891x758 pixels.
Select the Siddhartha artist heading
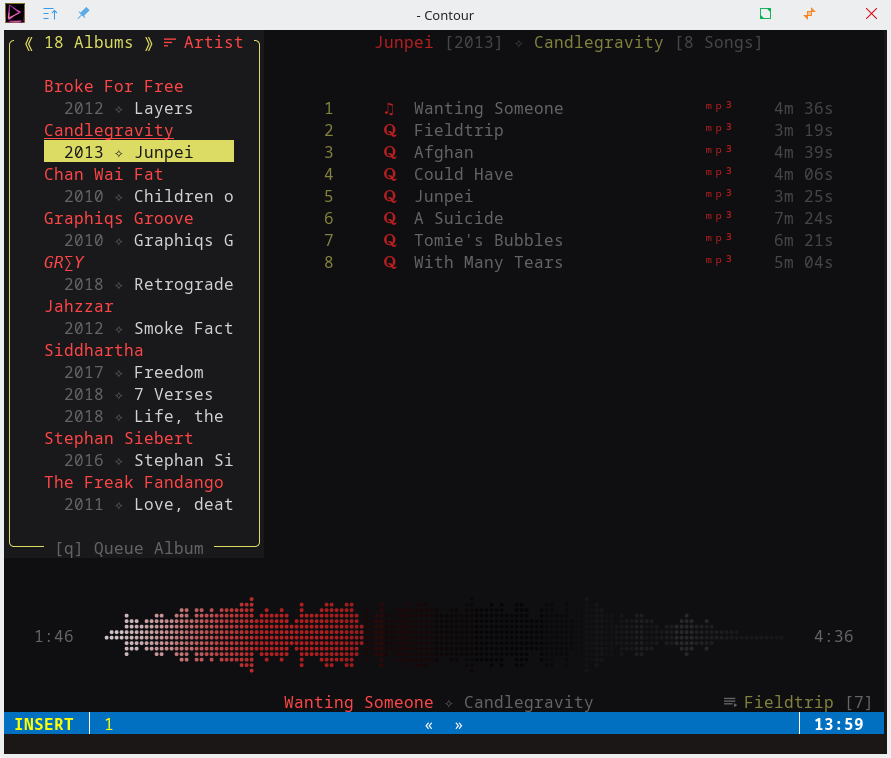point(93,350)
